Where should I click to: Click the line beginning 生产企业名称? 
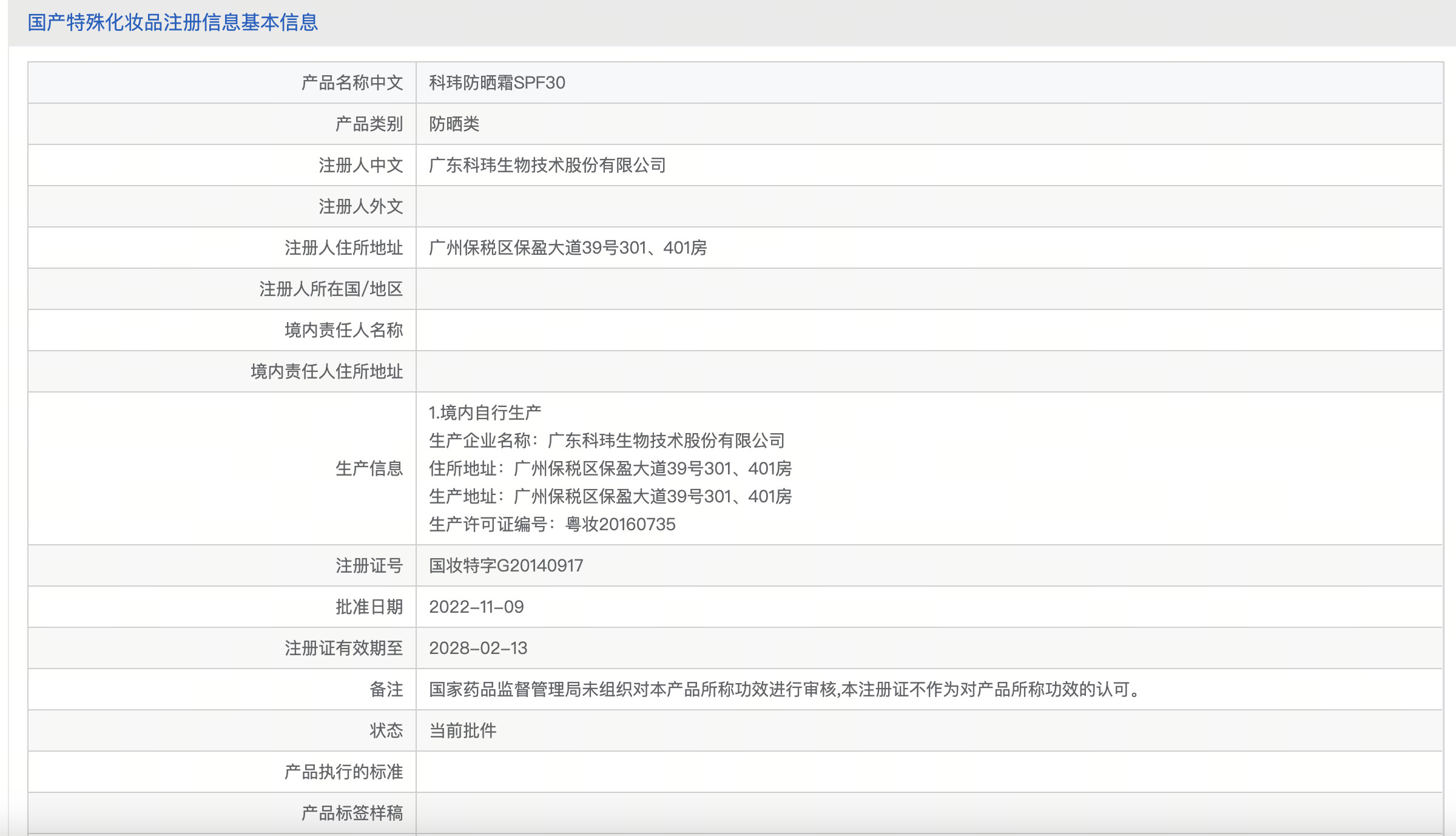[607, 440]
